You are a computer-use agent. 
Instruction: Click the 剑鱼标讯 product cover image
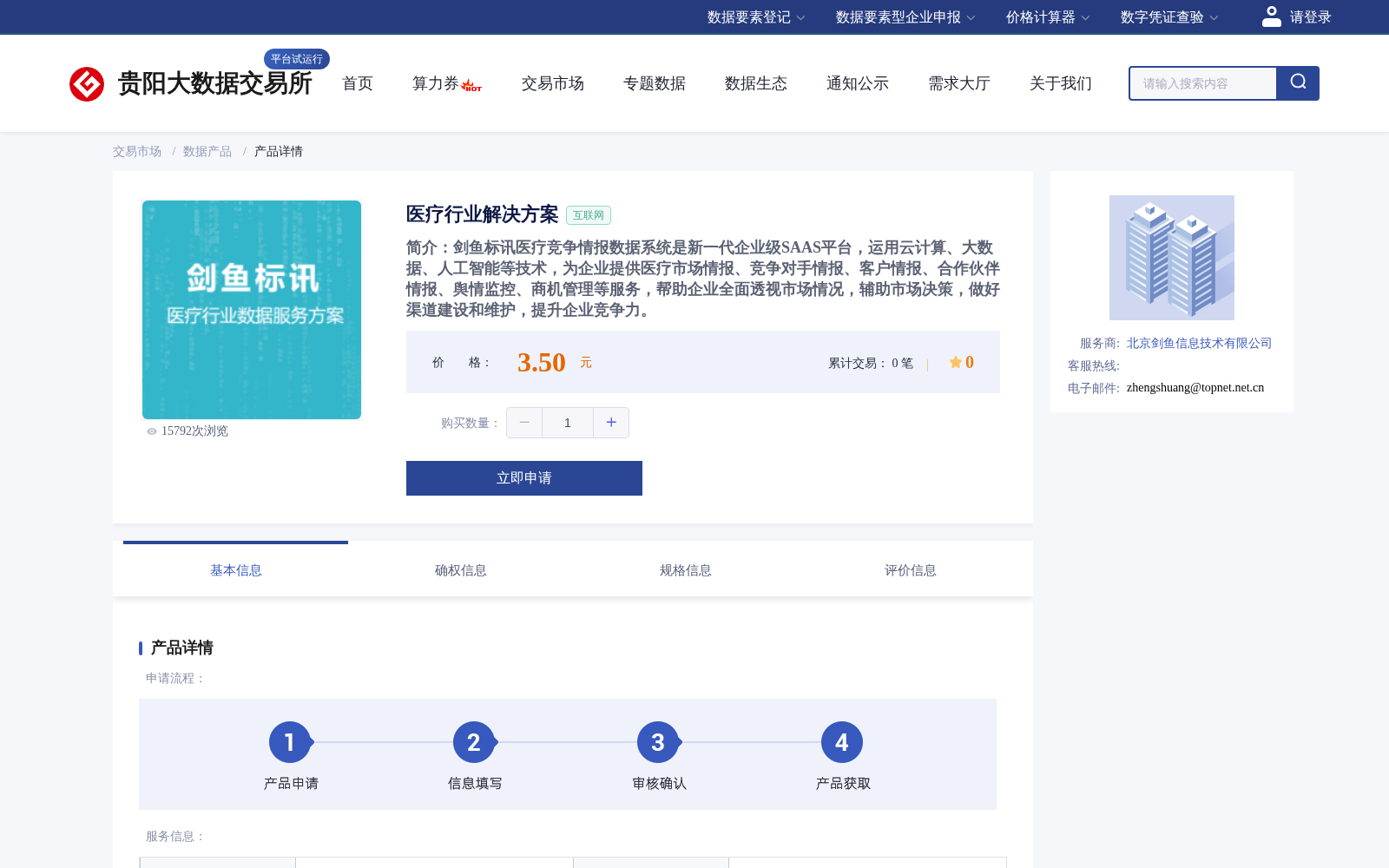pyautogui.click(x=252, y=310)
